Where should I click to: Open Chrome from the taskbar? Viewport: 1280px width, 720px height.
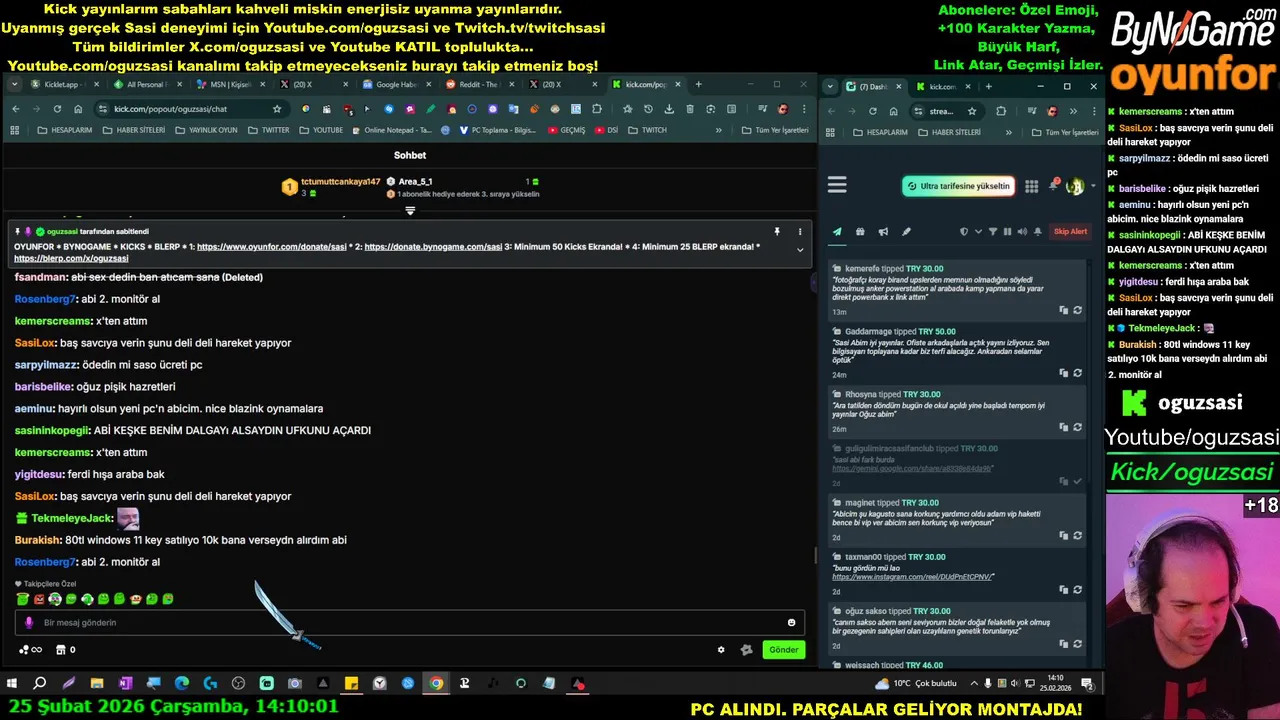point(436,684)
